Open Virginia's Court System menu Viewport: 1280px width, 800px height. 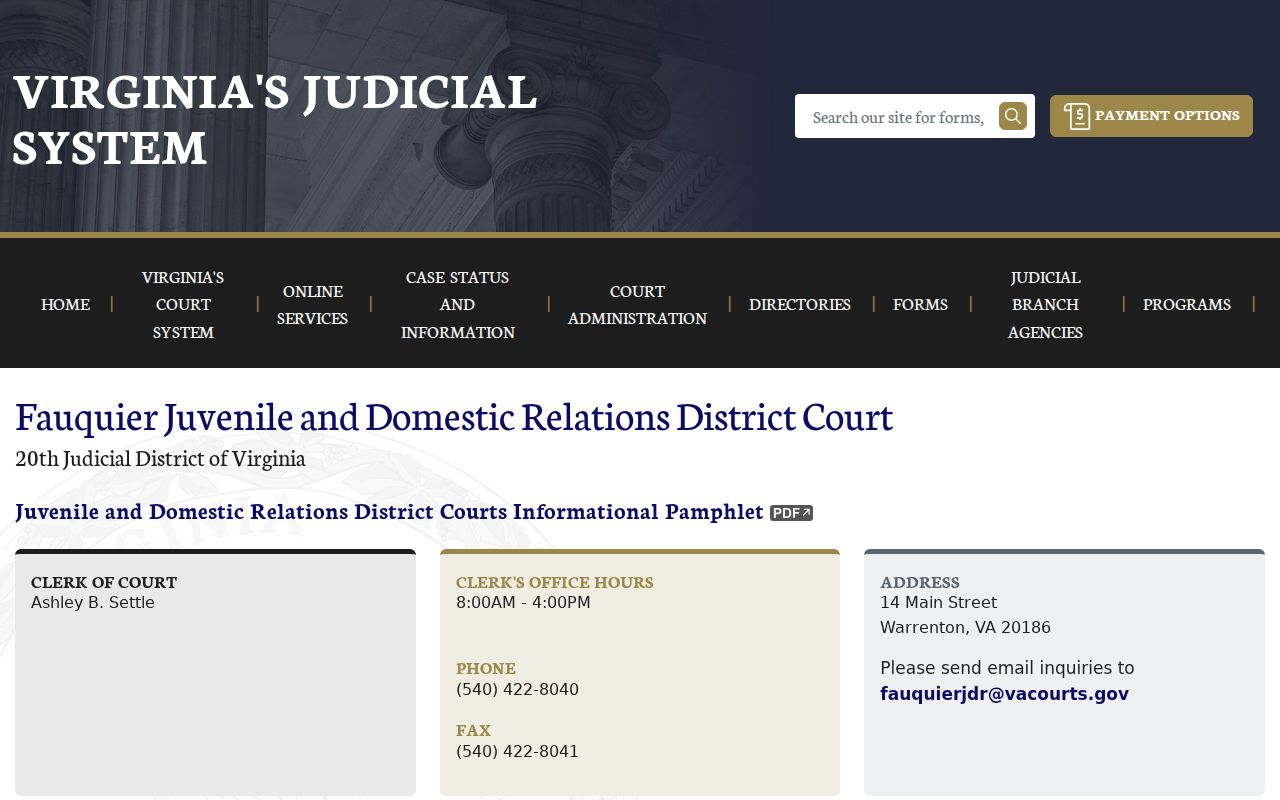coord(183,304)
